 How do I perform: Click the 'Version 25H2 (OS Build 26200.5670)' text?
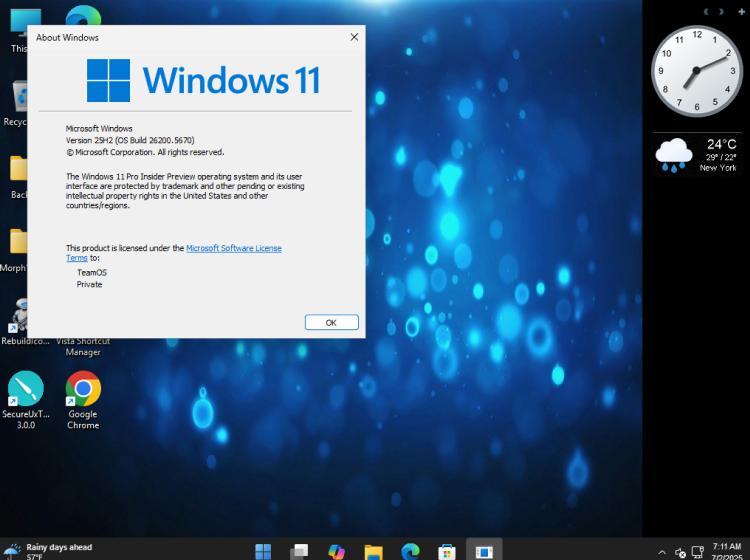130,140
